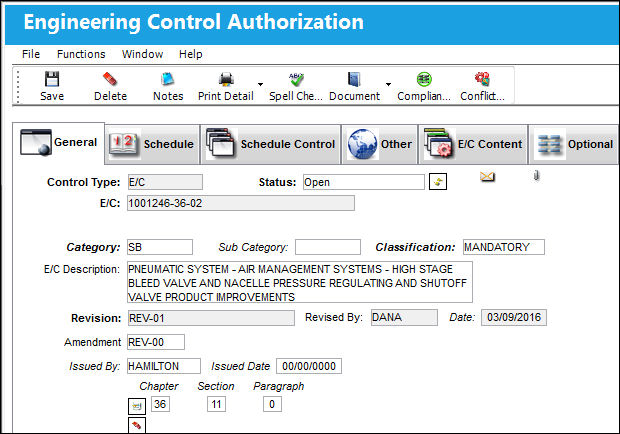Click the Classification label
Screen dimensions: 620x434
pos(415,247)
